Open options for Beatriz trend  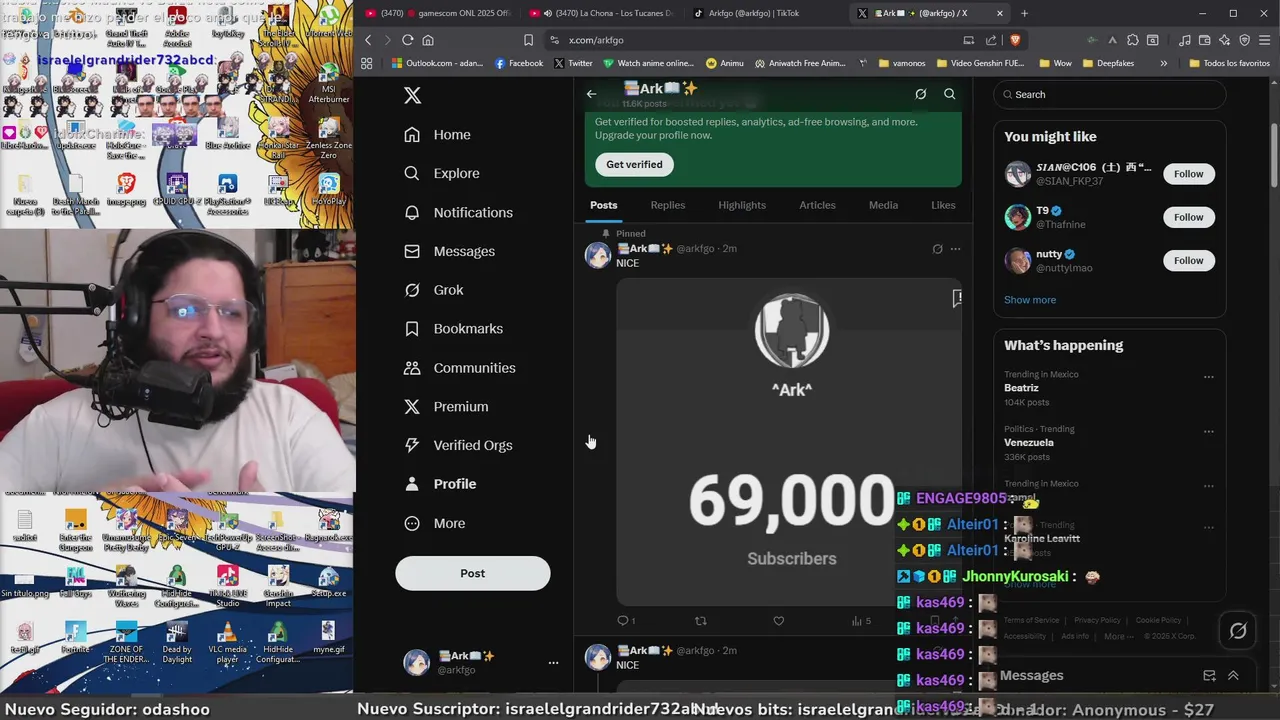[x=1208, y=377]
